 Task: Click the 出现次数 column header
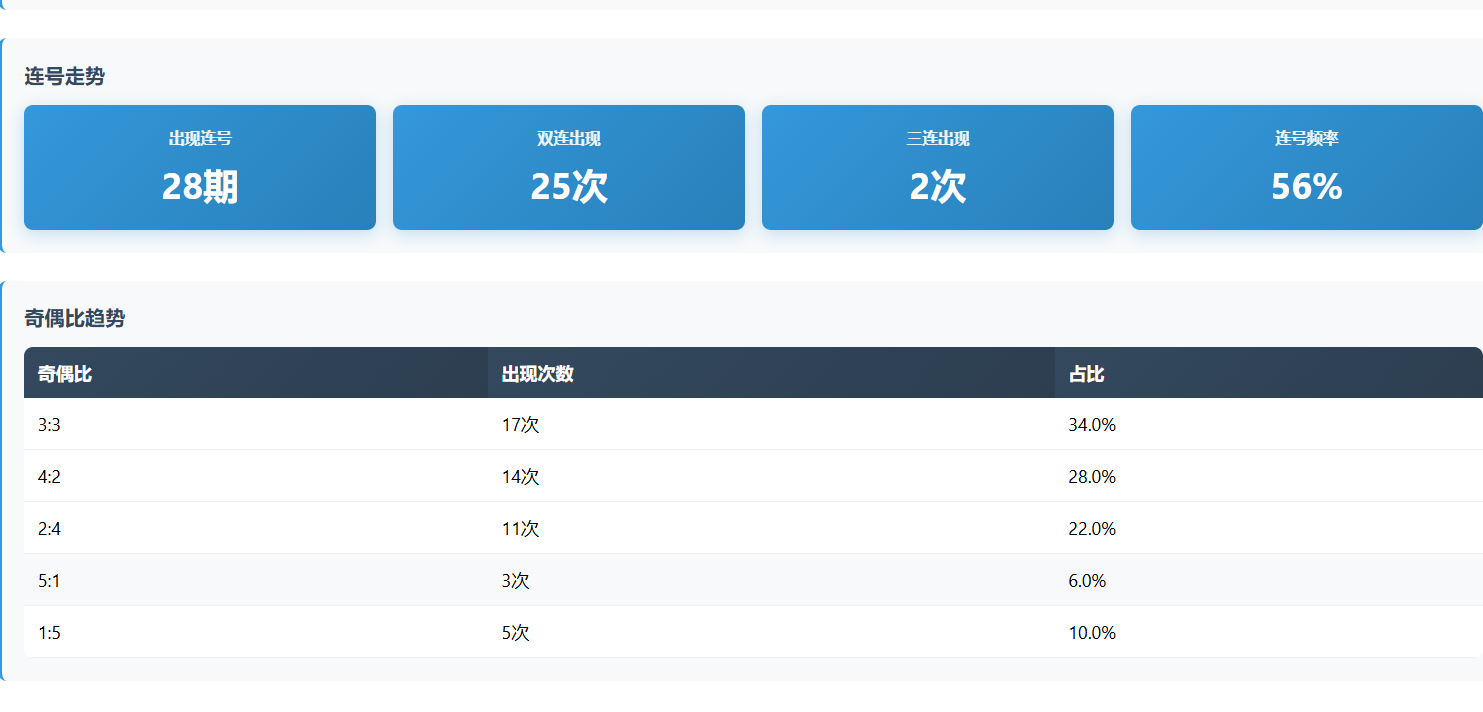[x=538, y=374]
